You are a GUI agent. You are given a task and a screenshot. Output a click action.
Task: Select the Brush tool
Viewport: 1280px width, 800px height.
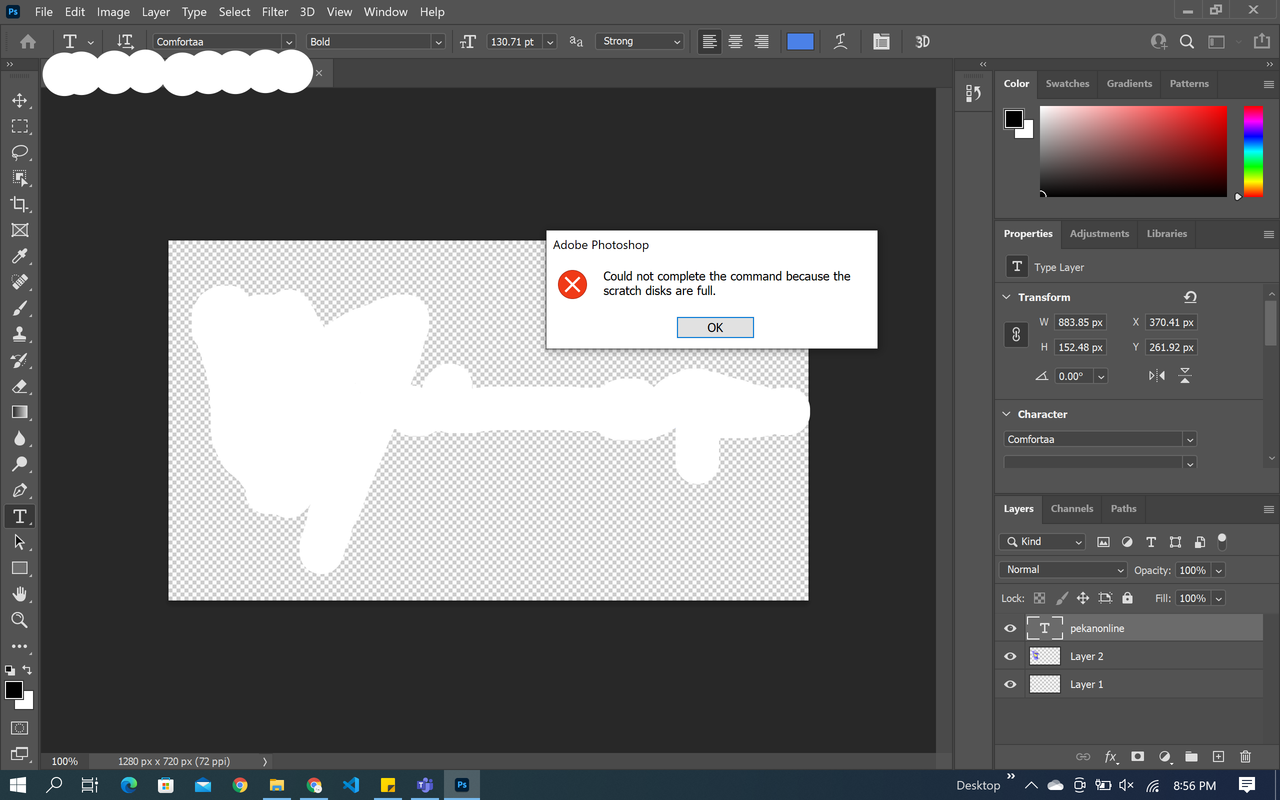(19, 308)
